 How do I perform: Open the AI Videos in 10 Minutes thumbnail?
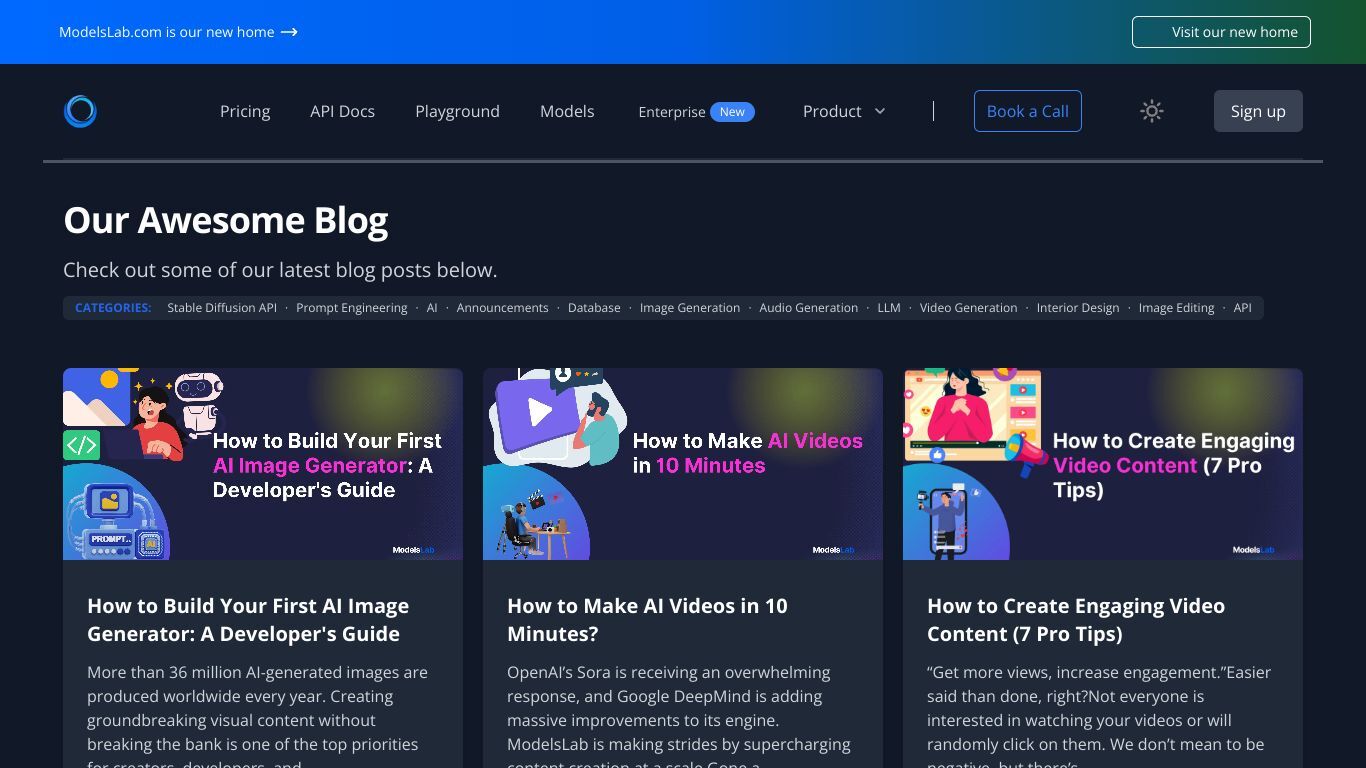[x=683, y=464]
